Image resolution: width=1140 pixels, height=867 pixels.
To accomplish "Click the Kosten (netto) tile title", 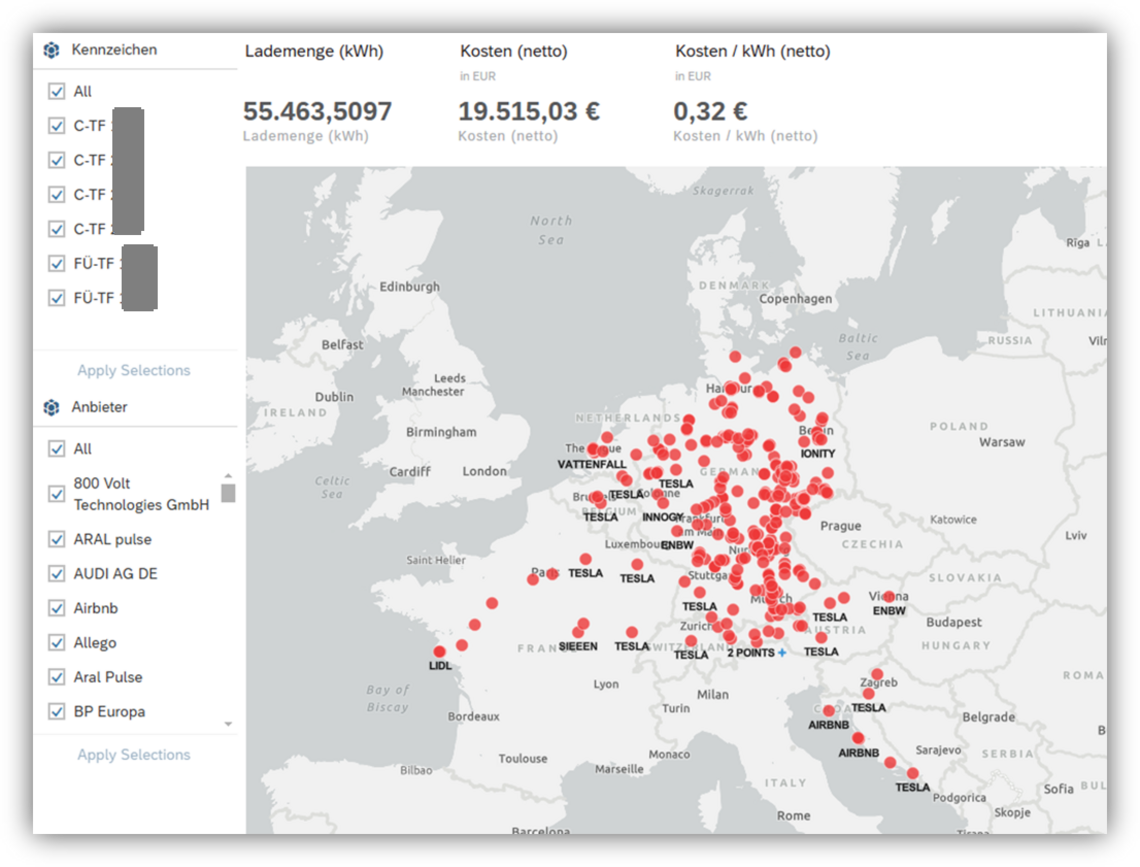I will (513, 52).
